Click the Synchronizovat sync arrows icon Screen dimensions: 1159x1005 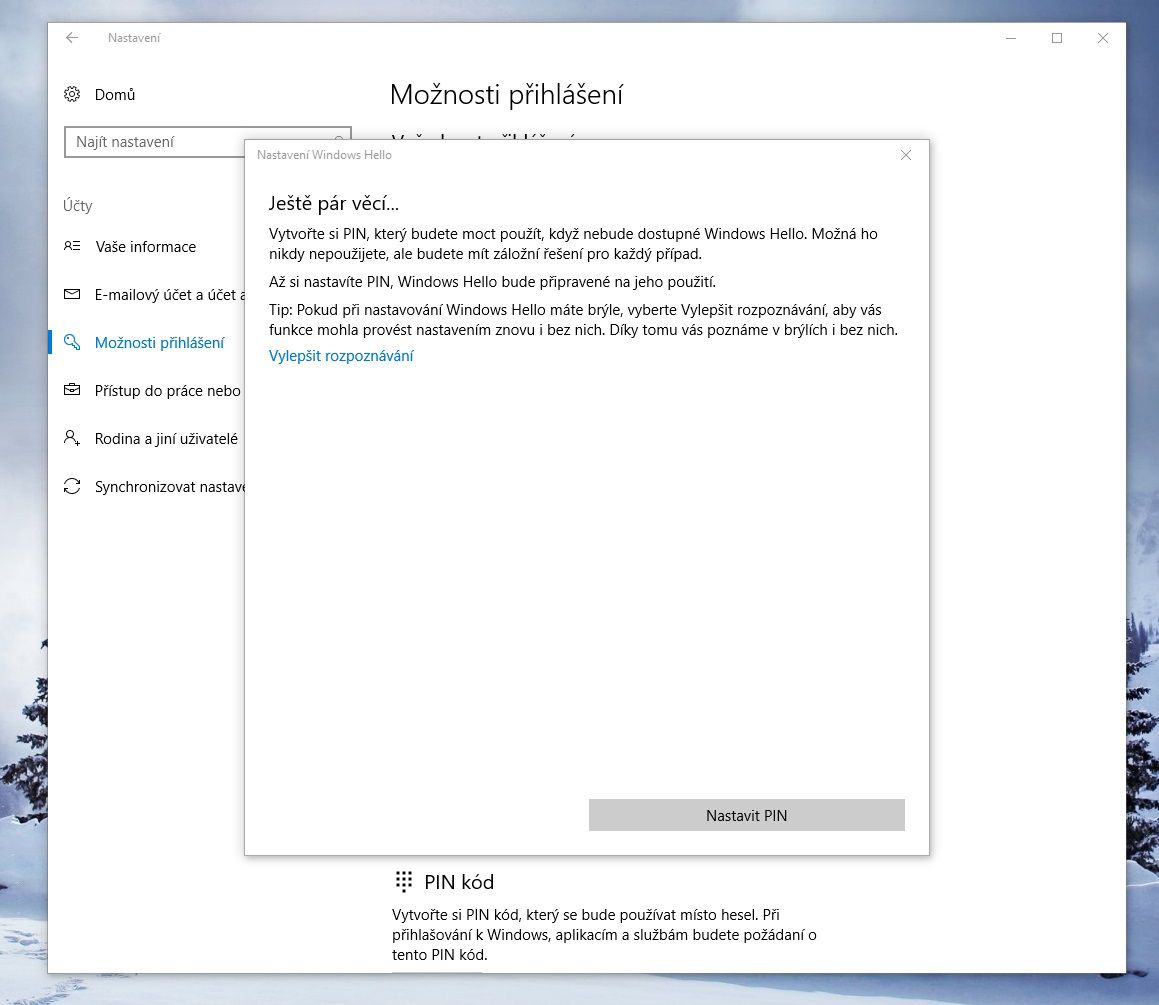coord(72,486)
